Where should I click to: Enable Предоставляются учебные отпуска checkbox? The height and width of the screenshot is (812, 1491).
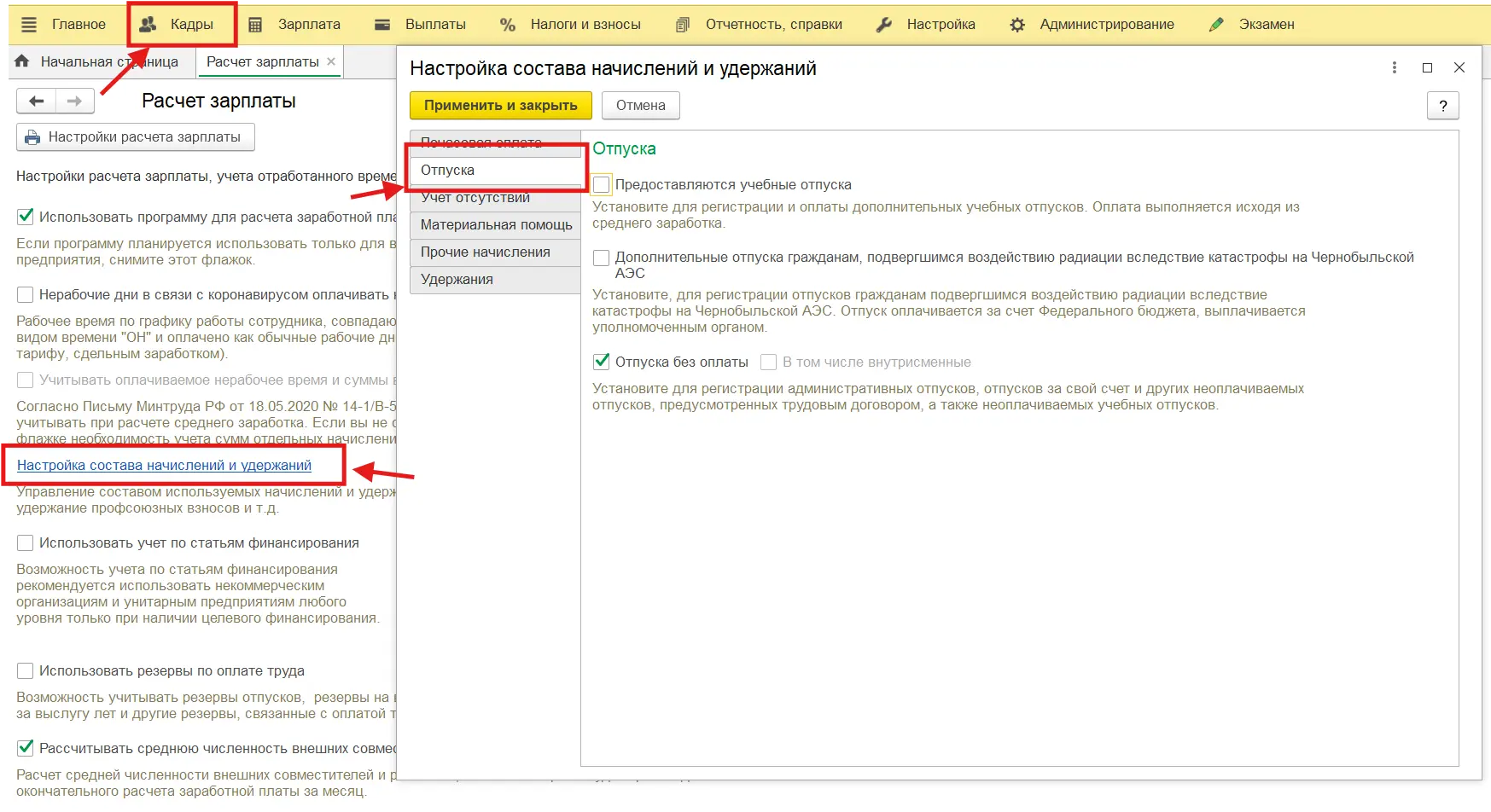point(602,185)
